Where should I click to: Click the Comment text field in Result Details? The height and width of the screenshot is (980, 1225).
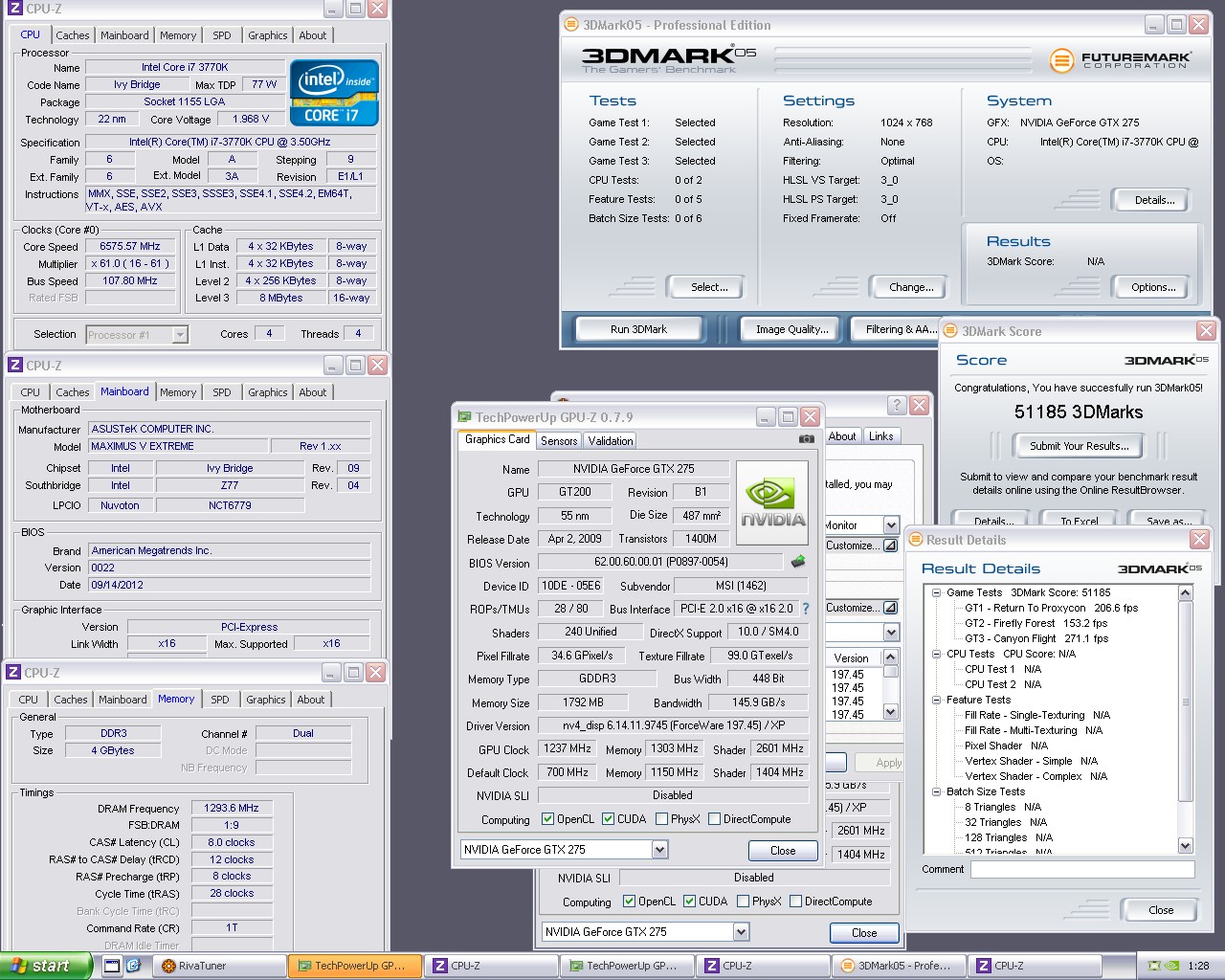(1081, 869)
